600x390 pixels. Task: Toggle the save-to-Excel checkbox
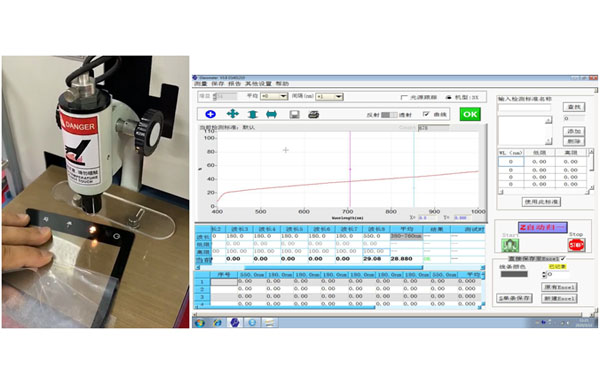tap(563, 259)
